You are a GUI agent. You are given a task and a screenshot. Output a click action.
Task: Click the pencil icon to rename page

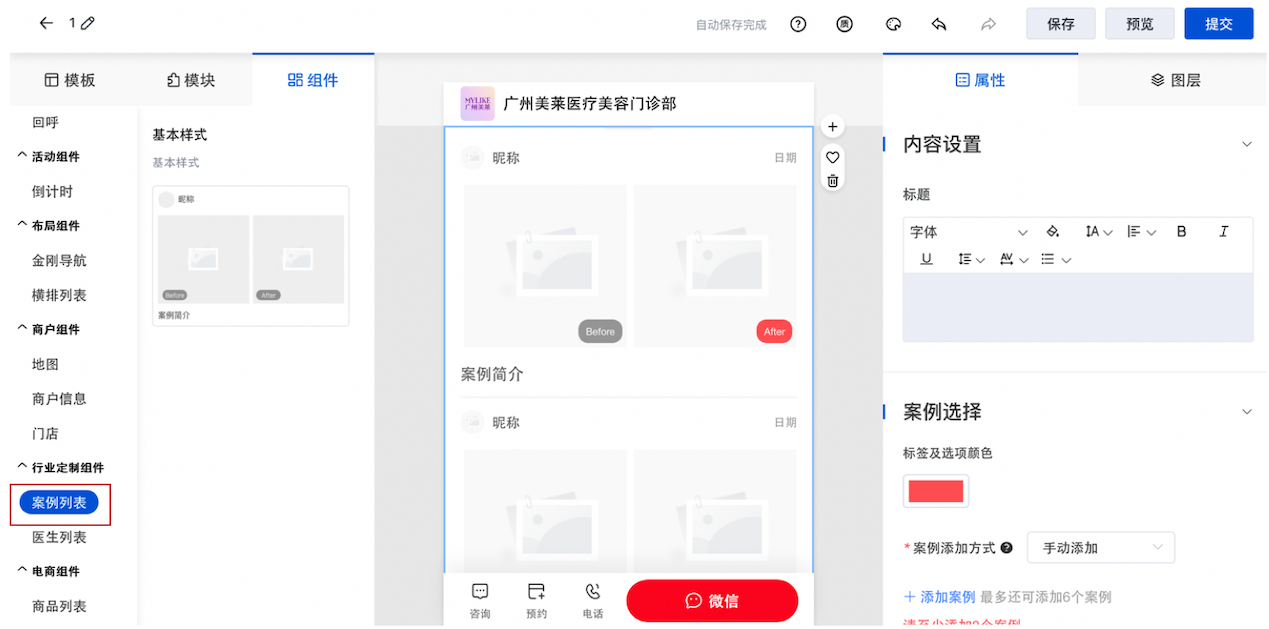click(x=88, y=23)
